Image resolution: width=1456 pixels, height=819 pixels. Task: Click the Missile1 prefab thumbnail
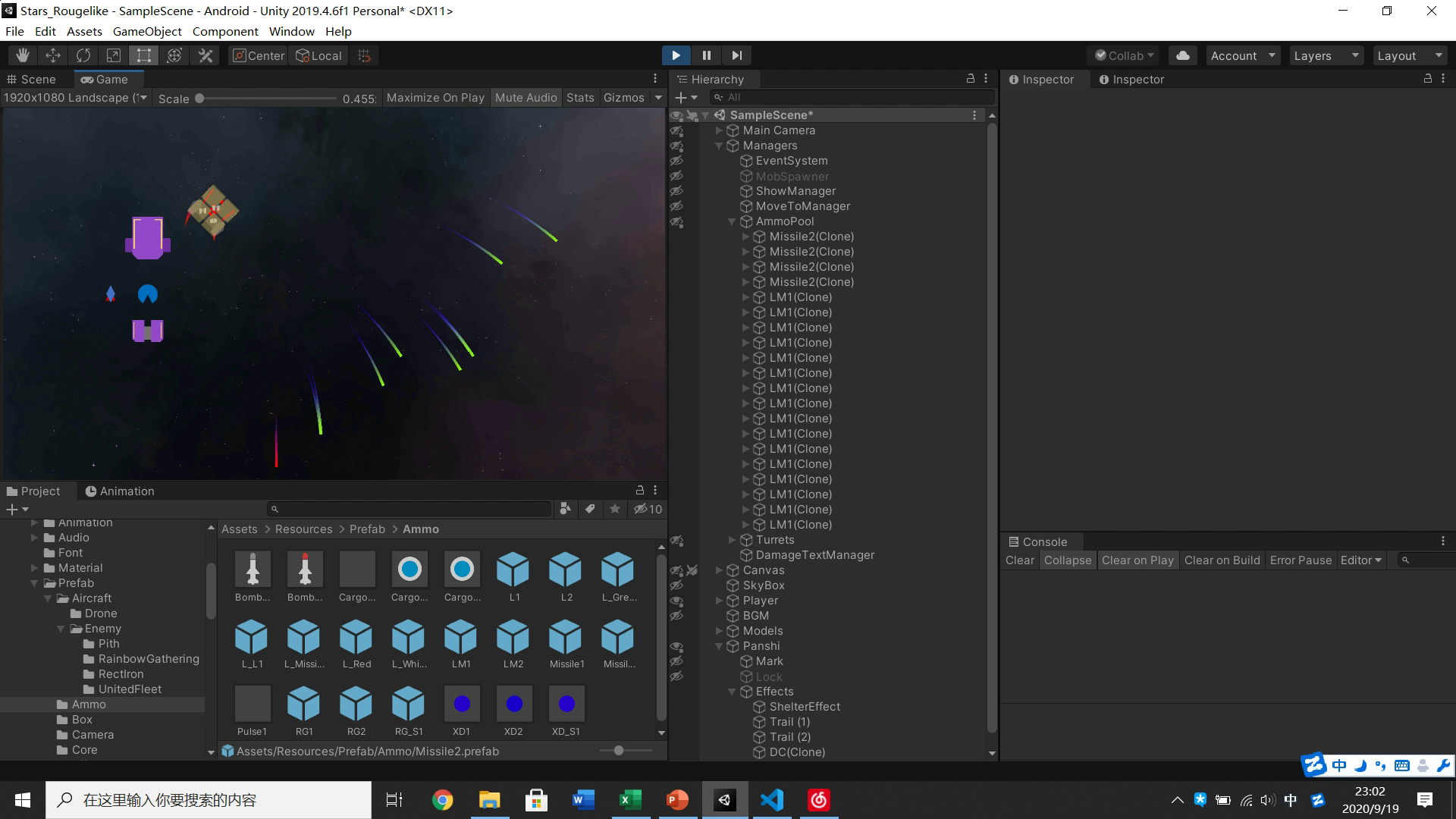[x=566, y=639]
